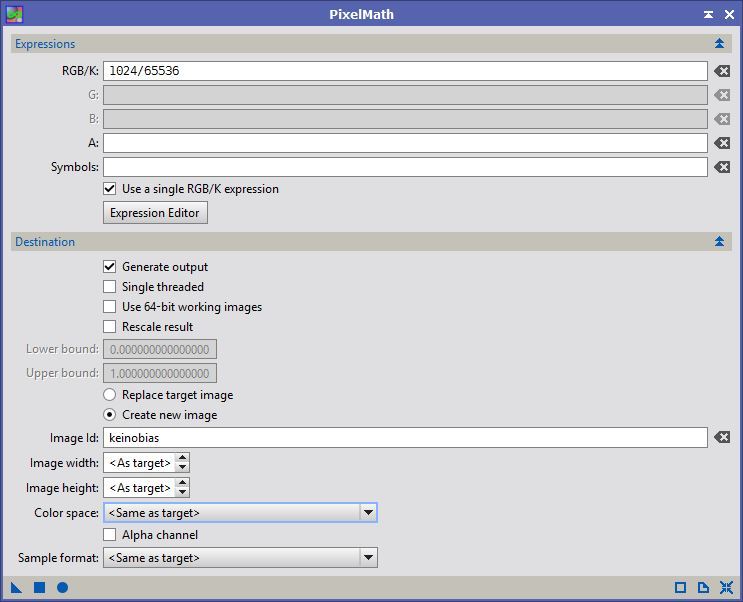Viewport: 743px width, 602px height.
Task: Clear the RGB/K expression field
Action: coord(721,72)
